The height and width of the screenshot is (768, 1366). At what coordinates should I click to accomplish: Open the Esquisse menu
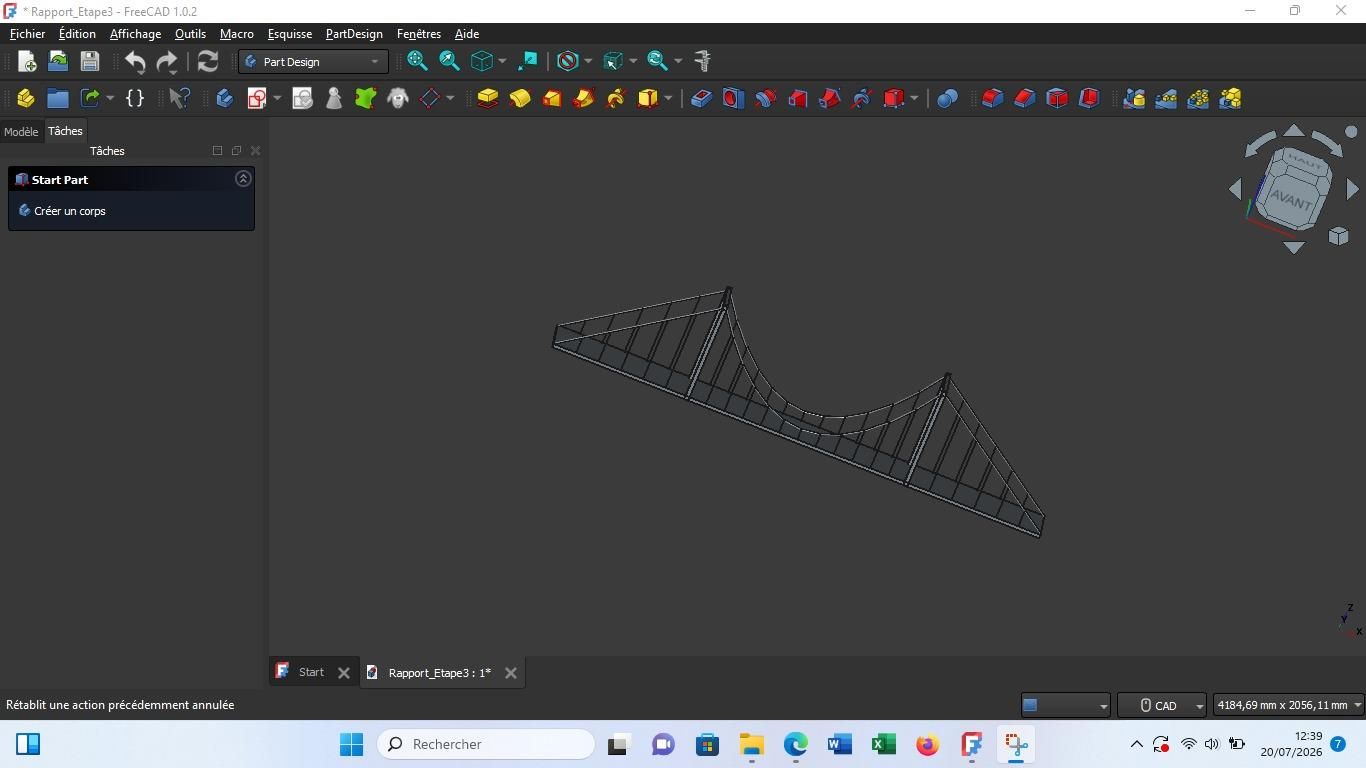(289, 34)
